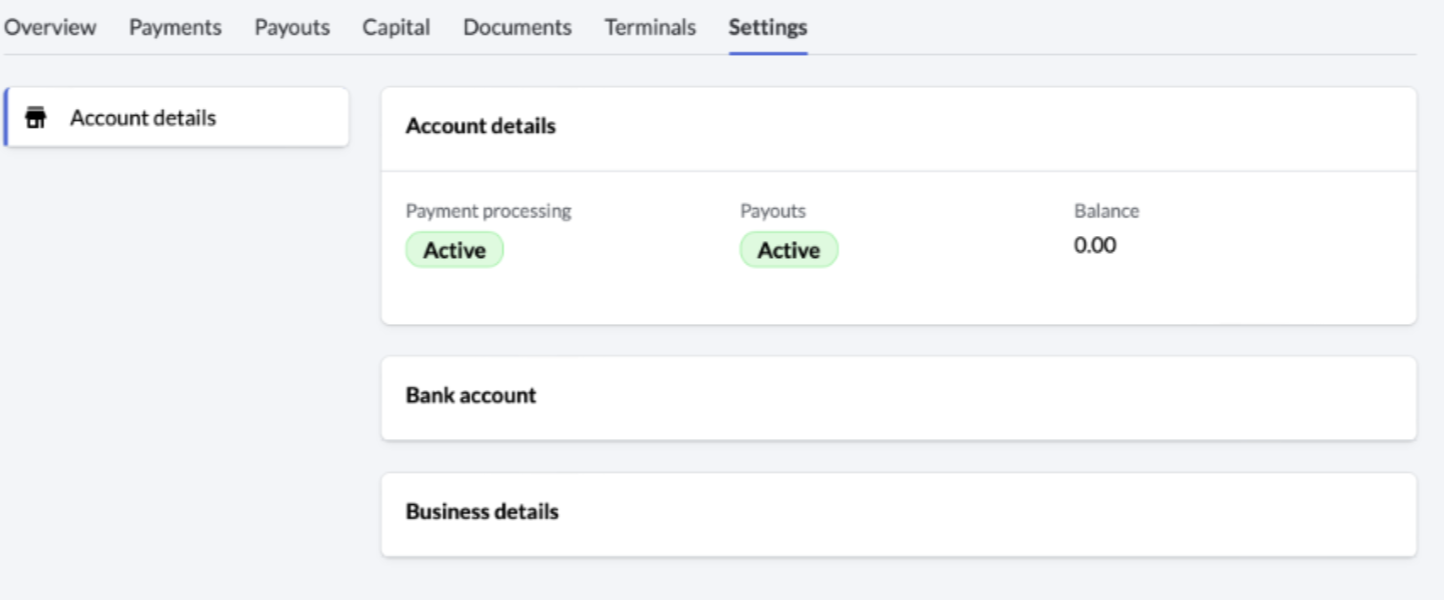Collapse the Account details card header
1444x600 pixels.
pos(898,128)
